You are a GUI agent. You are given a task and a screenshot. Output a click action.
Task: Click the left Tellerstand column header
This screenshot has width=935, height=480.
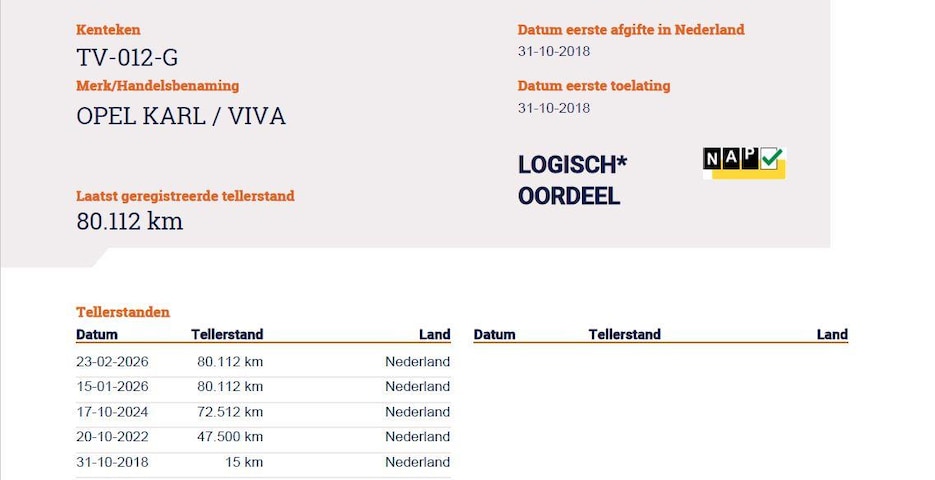point(227,334)
